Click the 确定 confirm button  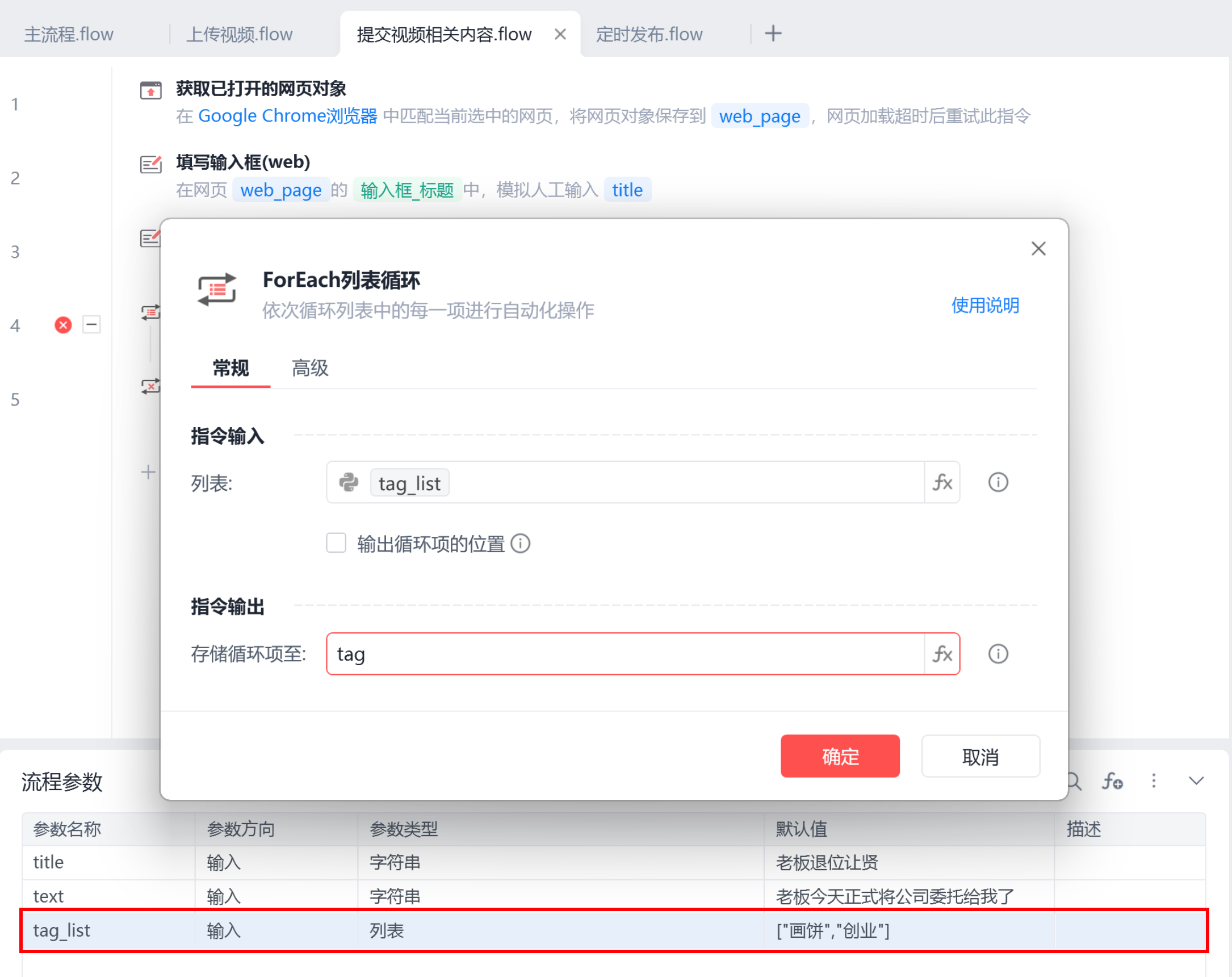pyautogui.click(x=840, y=756)
